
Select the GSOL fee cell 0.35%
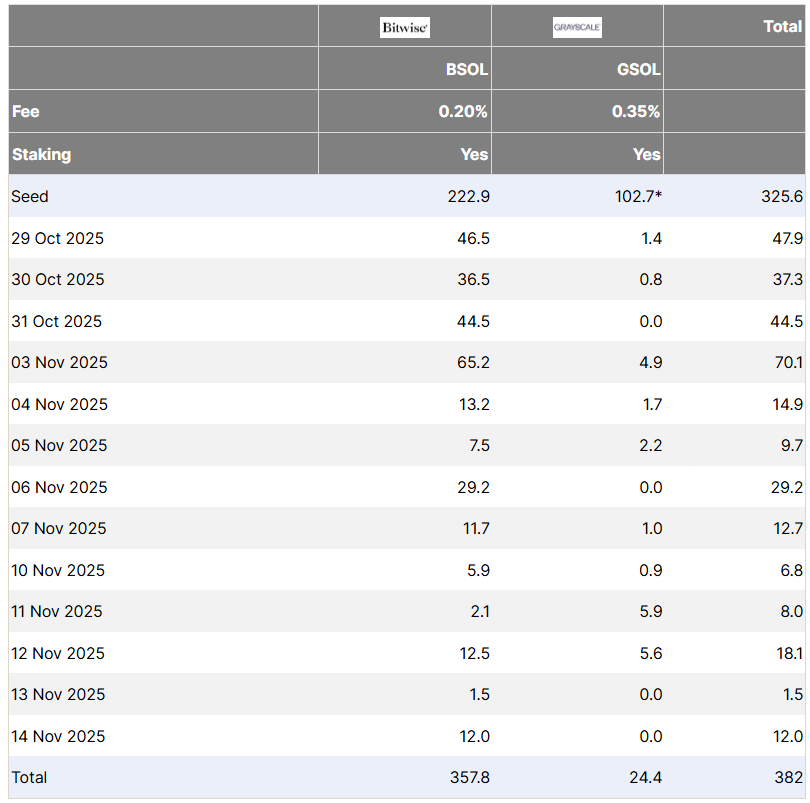click(636, 112)
